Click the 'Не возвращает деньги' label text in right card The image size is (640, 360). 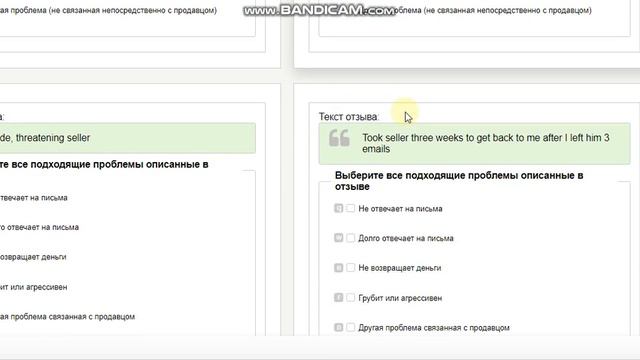coord(400,268)
